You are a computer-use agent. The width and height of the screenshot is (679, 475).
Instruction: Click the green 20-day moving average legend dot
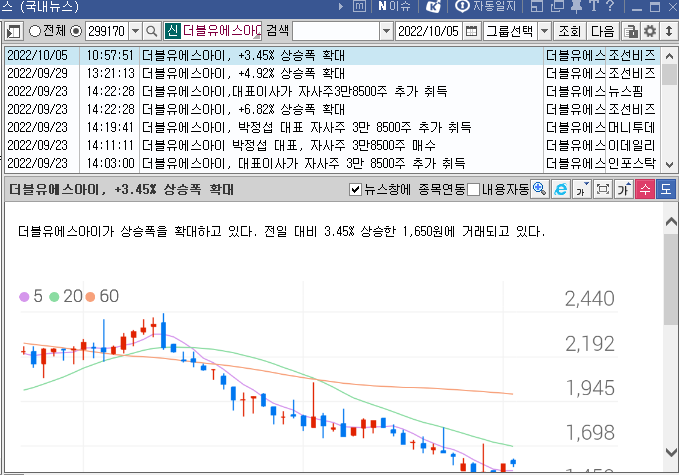pyautogui.click(x=54, y=297)
